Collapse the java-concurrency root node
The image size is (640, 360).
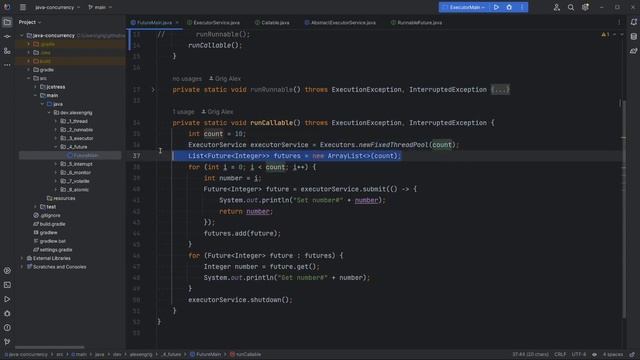pyautogui.click(x=22, y=36)
